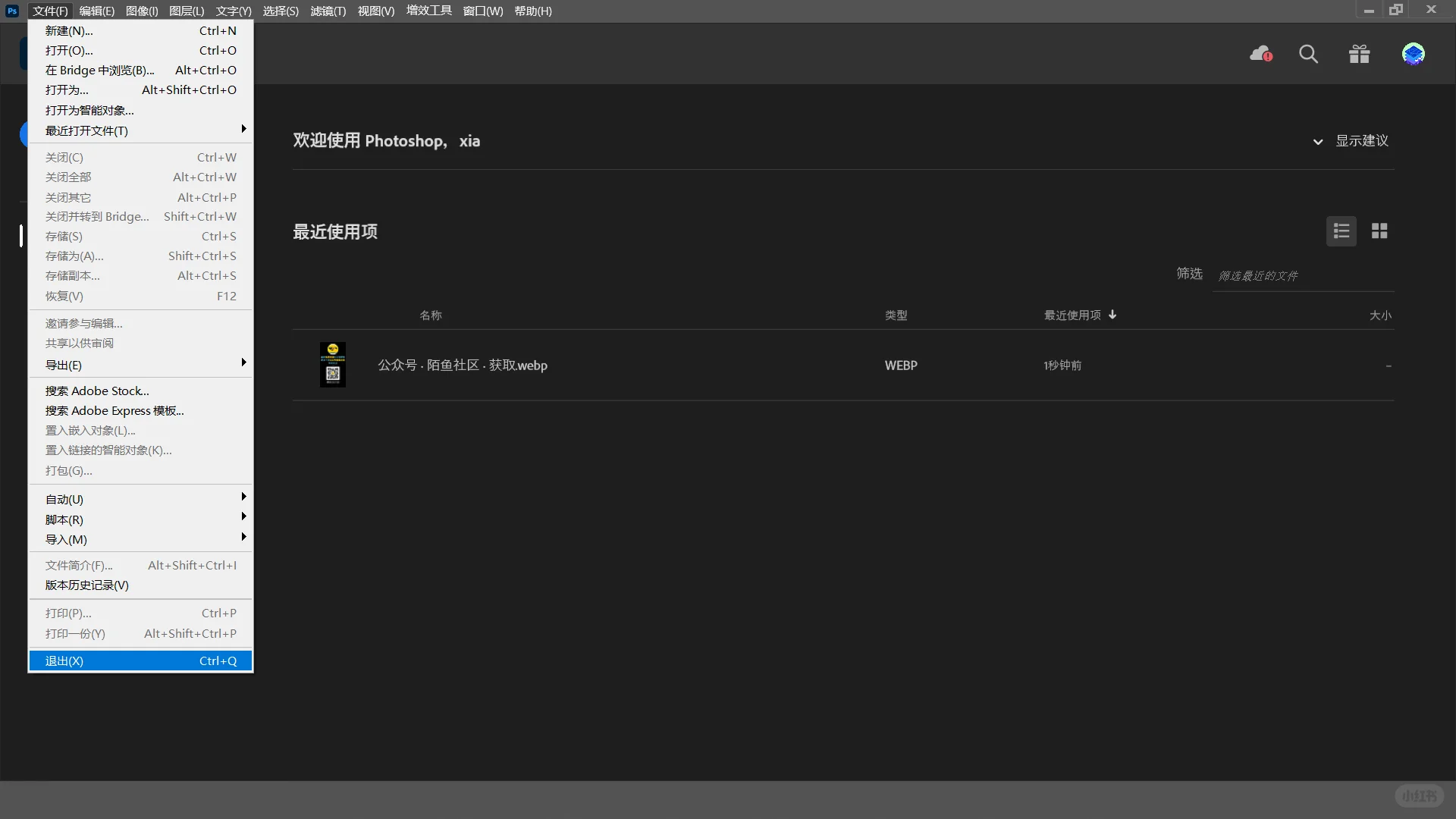Click the cloud sync status icon
Image resolution: width=1456 pixels, height=819 pixels.
point(1260,54)
